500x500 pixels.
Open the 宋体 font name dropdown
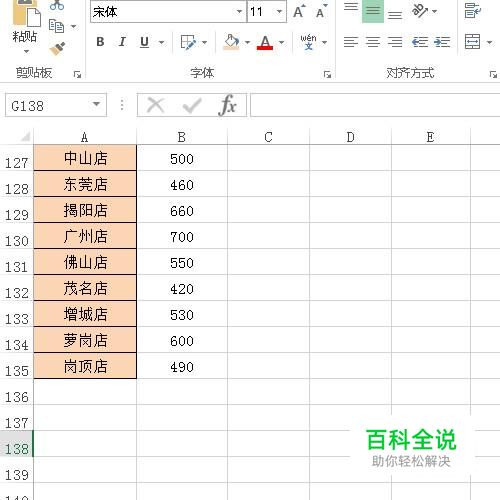pos(239,12)
